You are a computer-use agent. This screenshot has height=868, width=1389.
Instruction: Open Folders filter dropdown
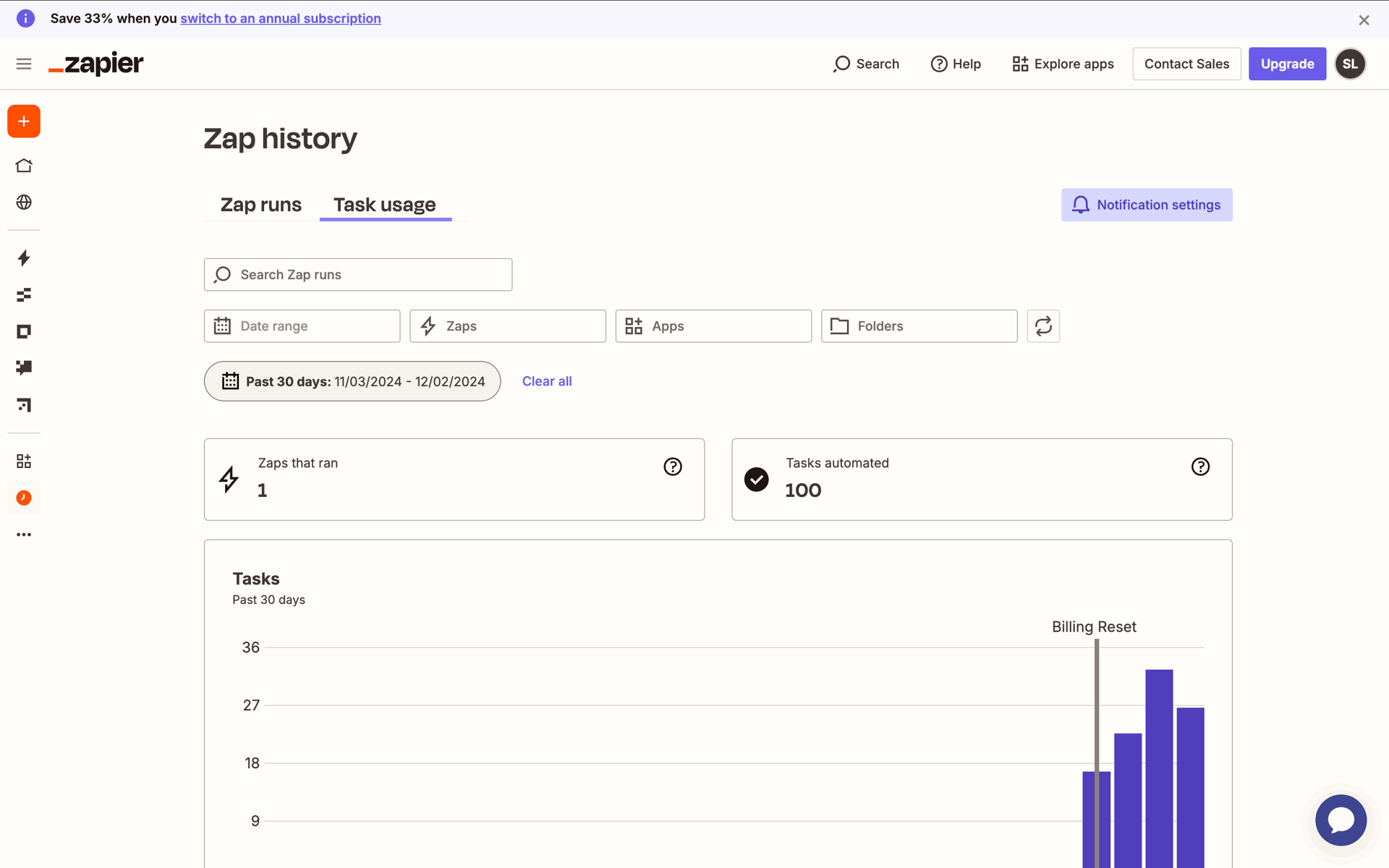click(919, 326)
